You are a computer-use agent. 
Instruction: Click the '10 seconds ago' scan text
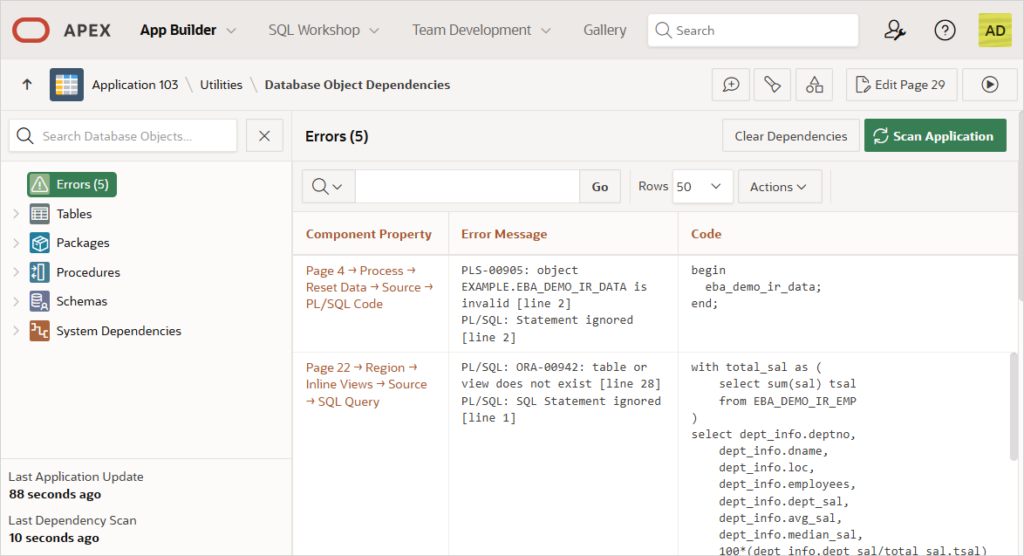coord(54,538)
